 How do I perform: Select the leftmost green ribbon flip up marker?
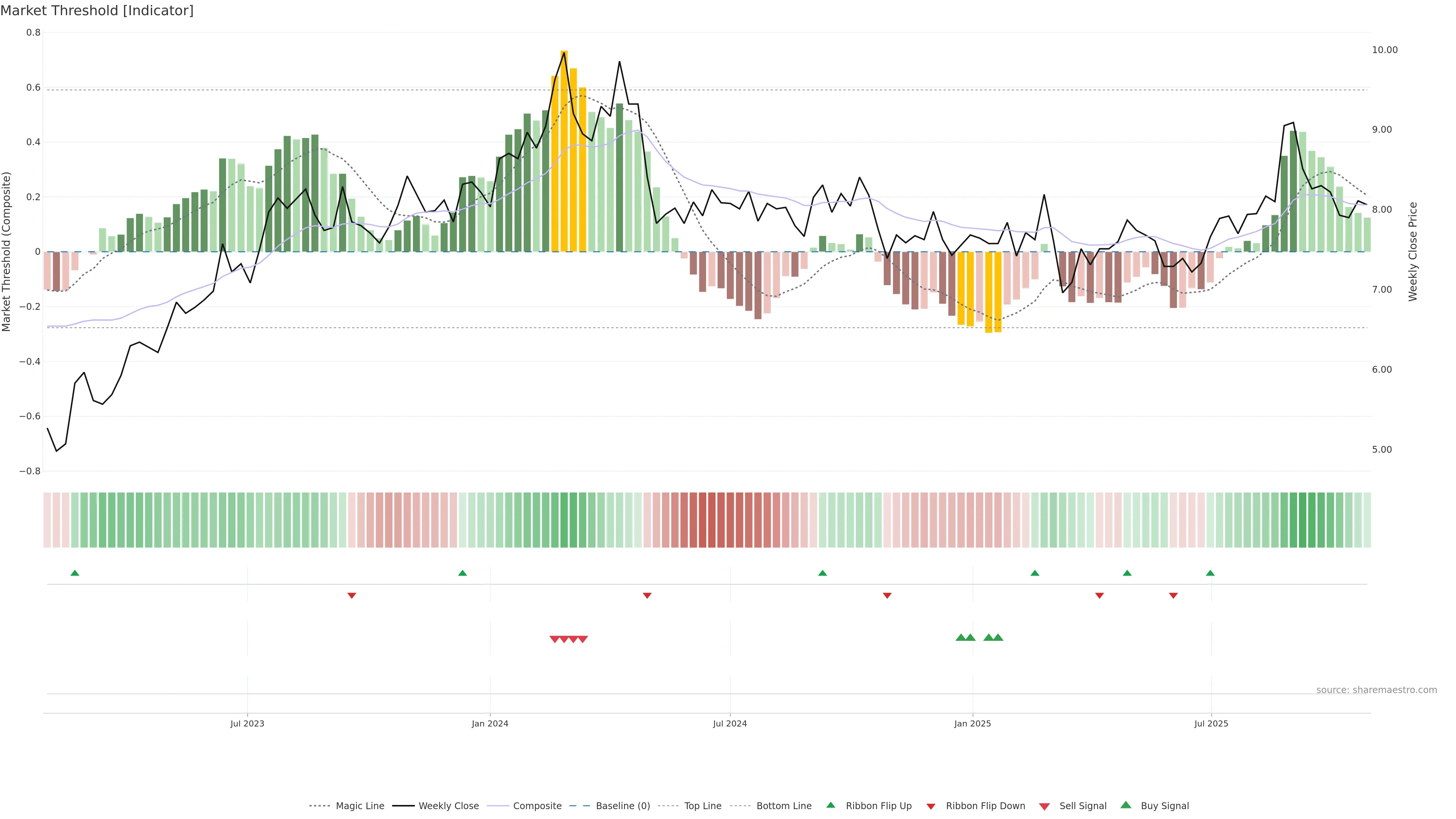coord(75,573)
